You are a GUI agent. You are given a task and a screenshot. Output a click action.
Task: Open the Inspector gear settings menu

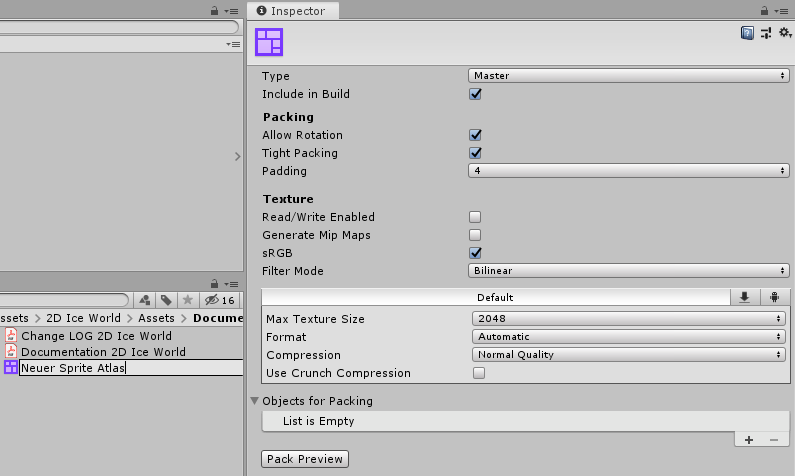[x=784, y=33]
